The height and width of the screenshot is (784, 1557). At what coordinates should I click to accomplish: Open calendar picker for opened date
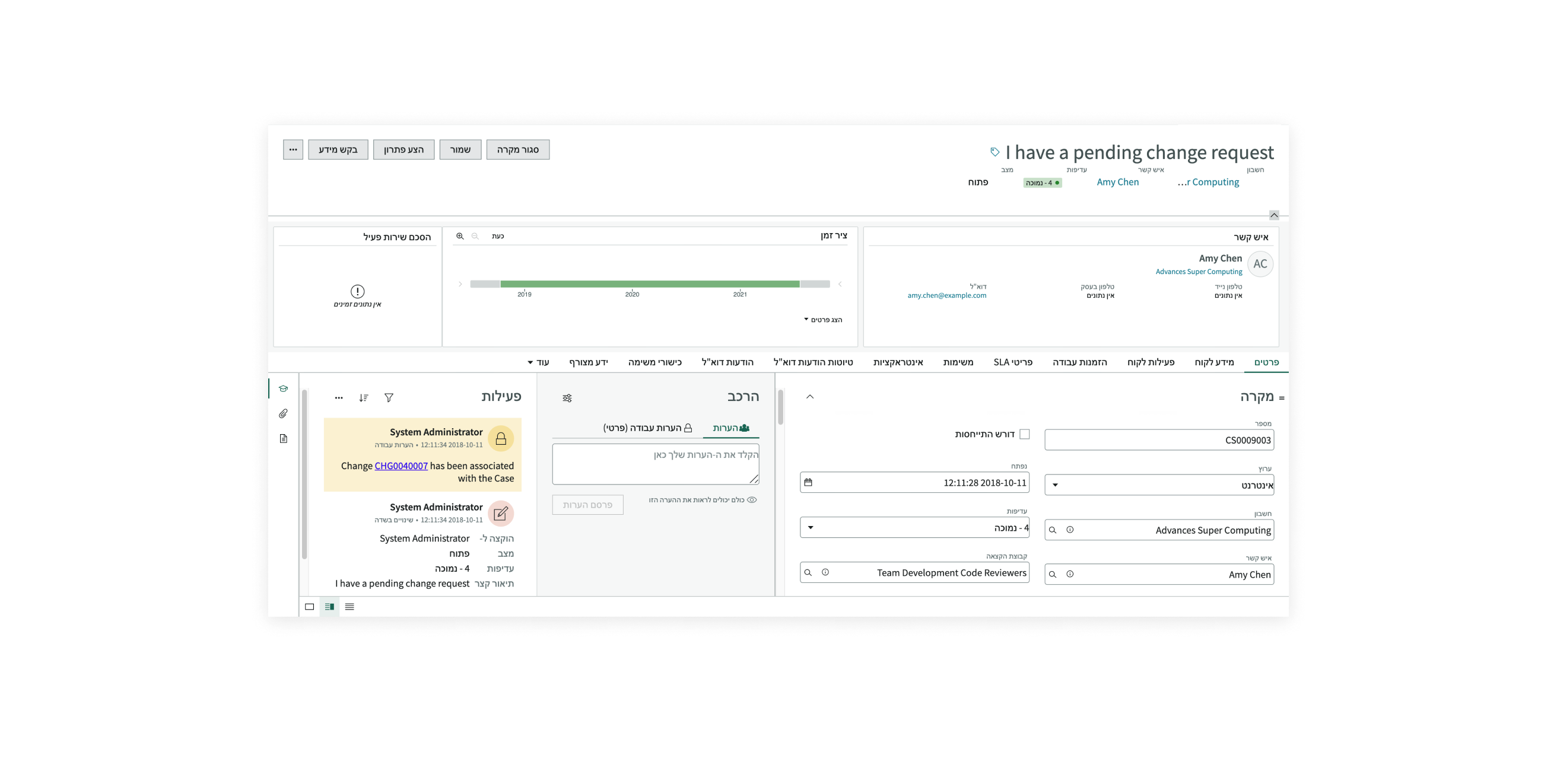[x=808, y=482]
